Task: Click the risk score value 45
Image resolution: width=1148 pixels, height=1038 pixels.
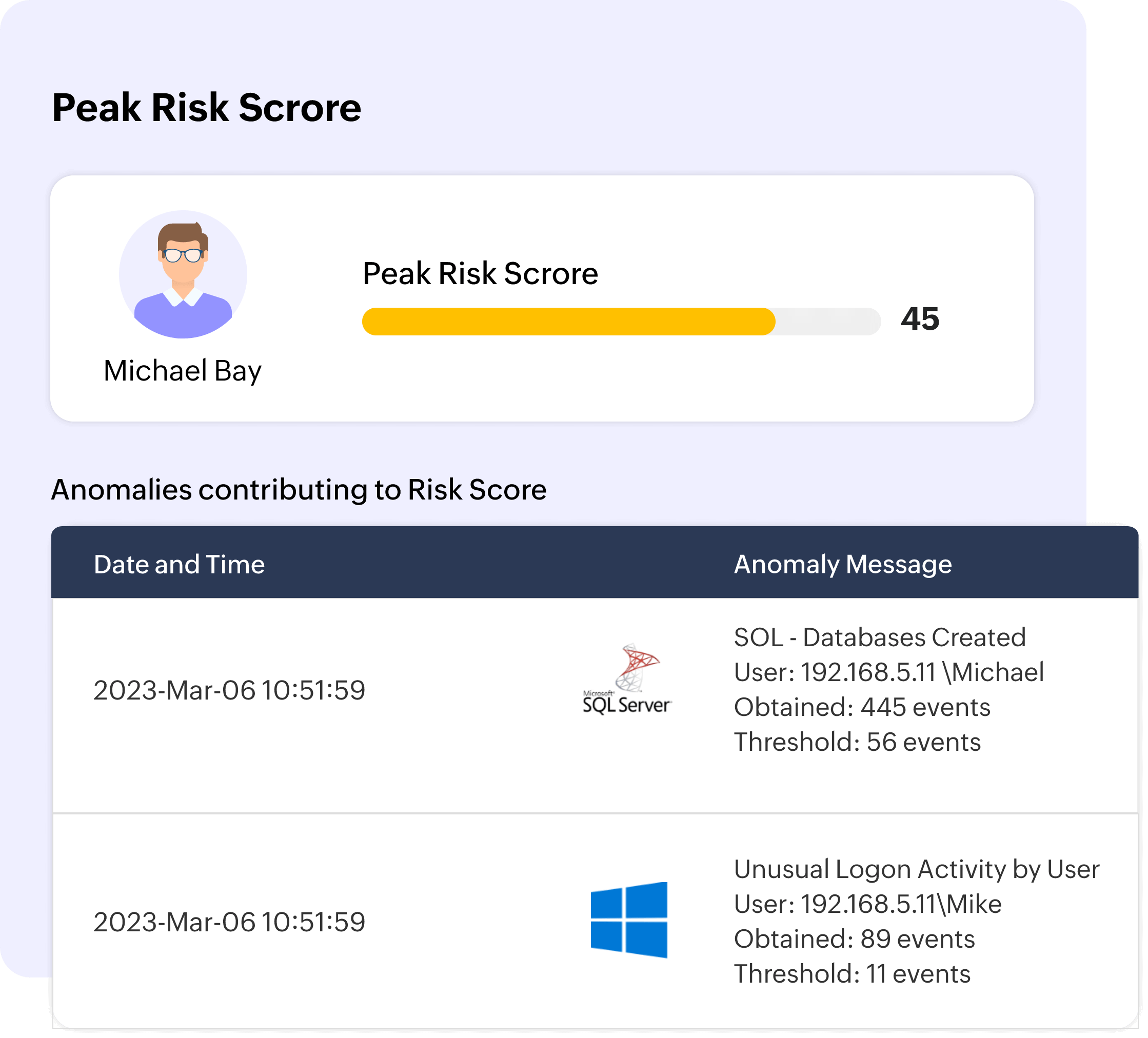Action: click(x=919, y=319)
